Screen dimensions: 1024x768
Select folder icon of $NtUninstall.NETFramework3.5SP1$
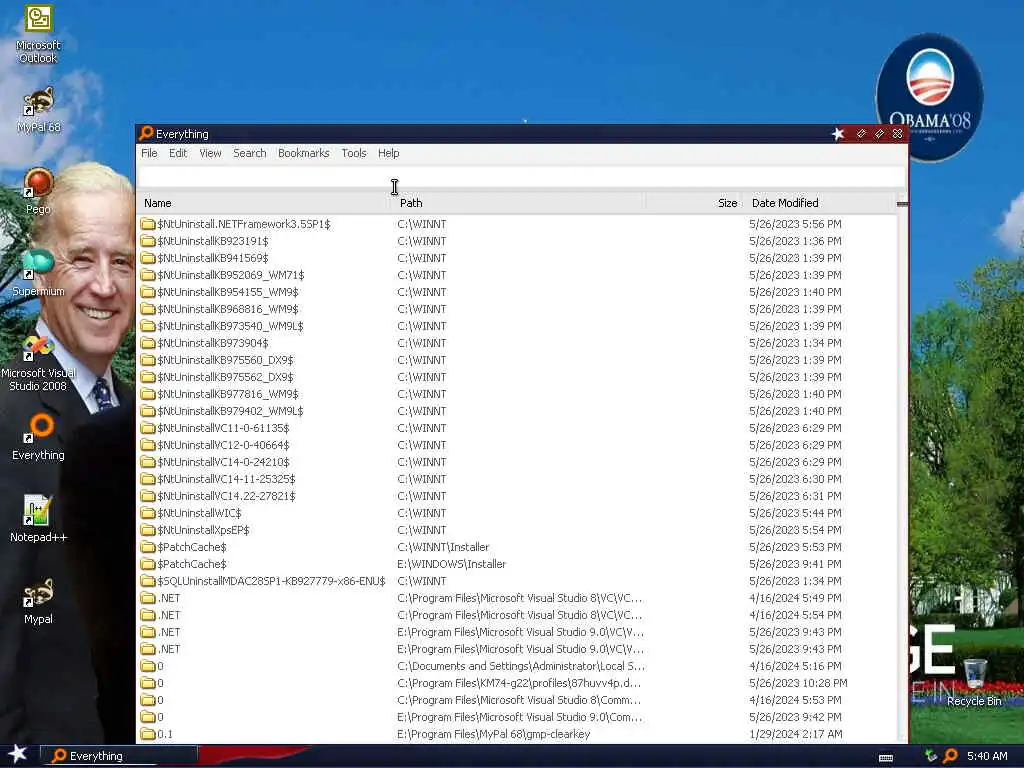point(148,224)
